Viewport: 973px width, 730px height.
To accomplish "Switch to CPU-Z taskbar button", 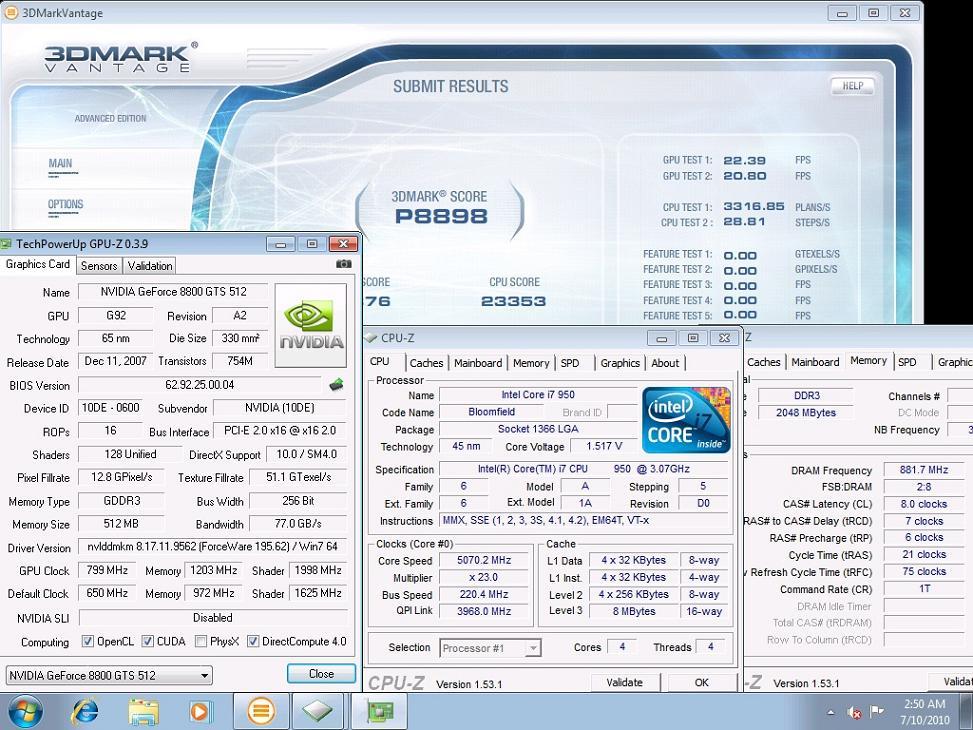I will click(318, 711).
